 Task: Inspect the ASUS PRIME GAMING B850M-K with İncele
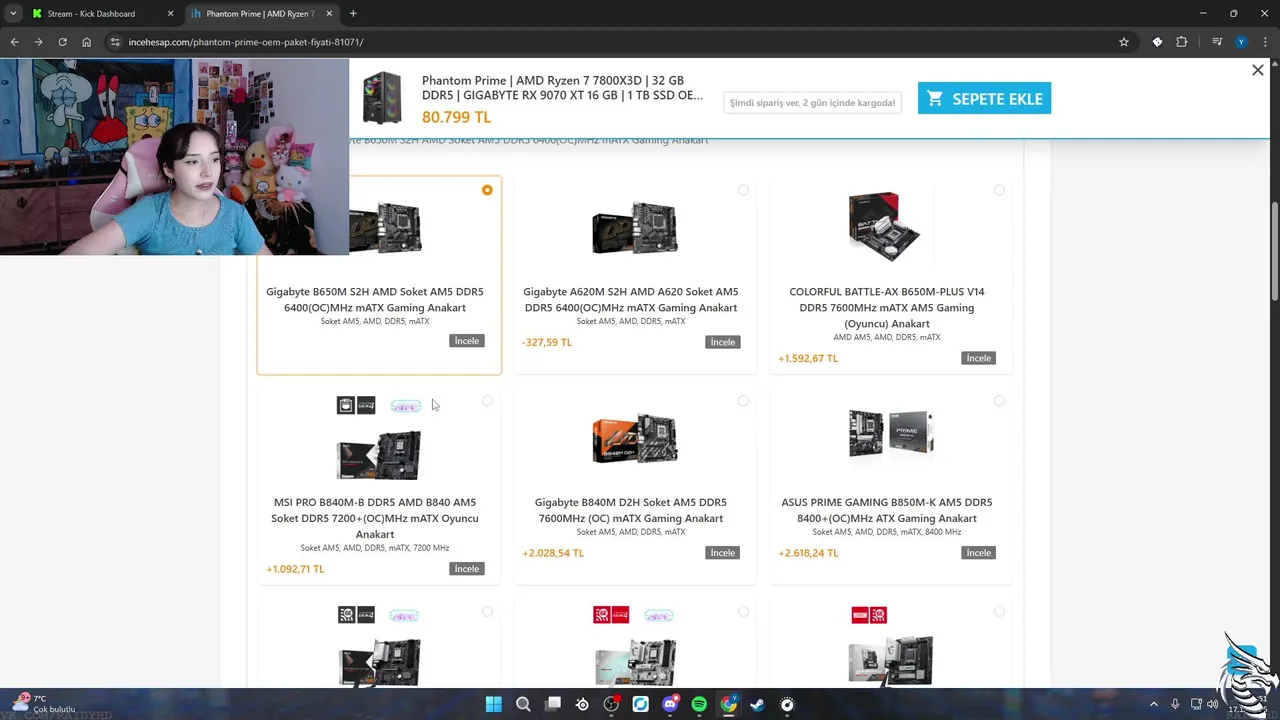(979, 553)
